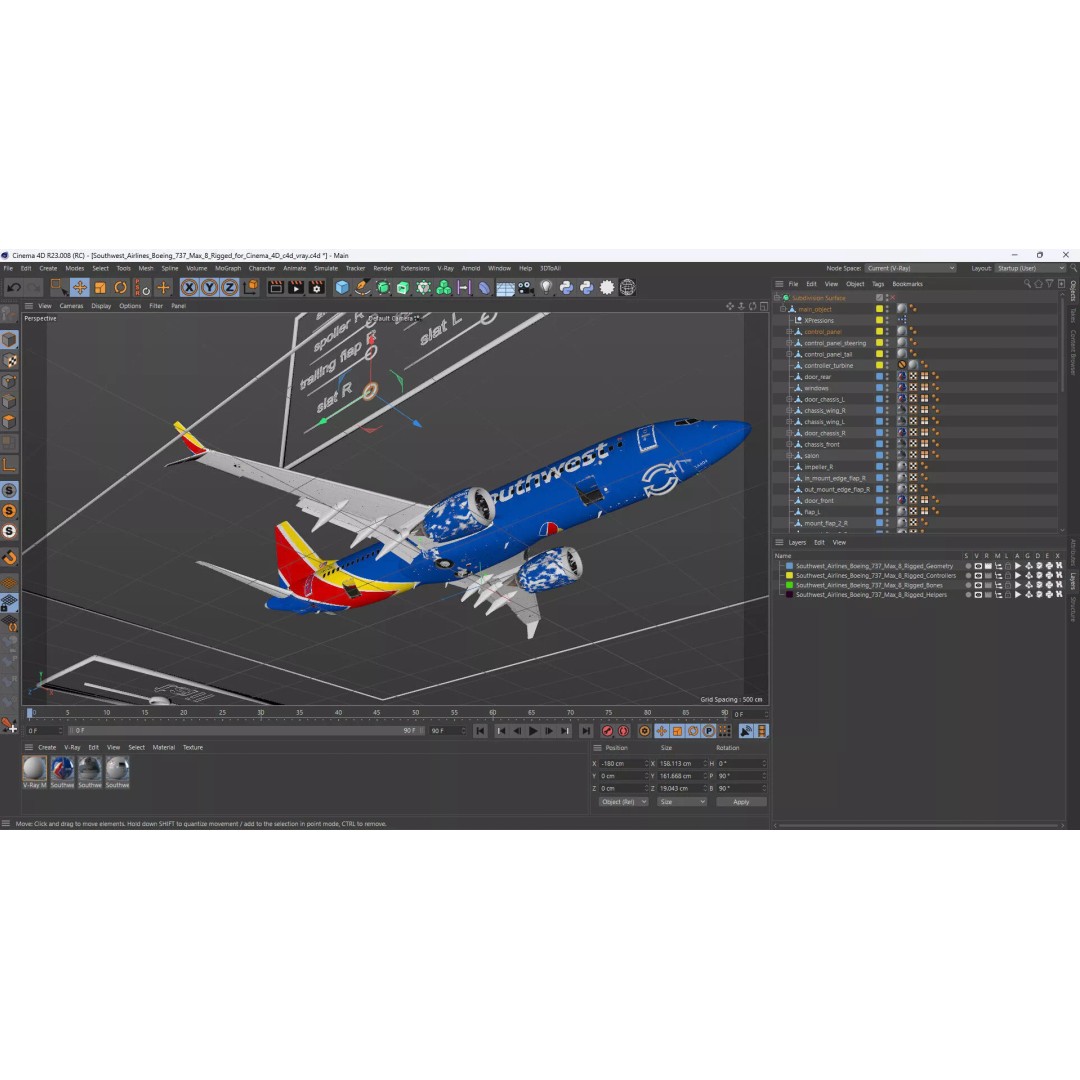Screen dimensions: 1080x1080
Task: Open MoGraph Cloner tools
Action: click(x=444, y=287)
